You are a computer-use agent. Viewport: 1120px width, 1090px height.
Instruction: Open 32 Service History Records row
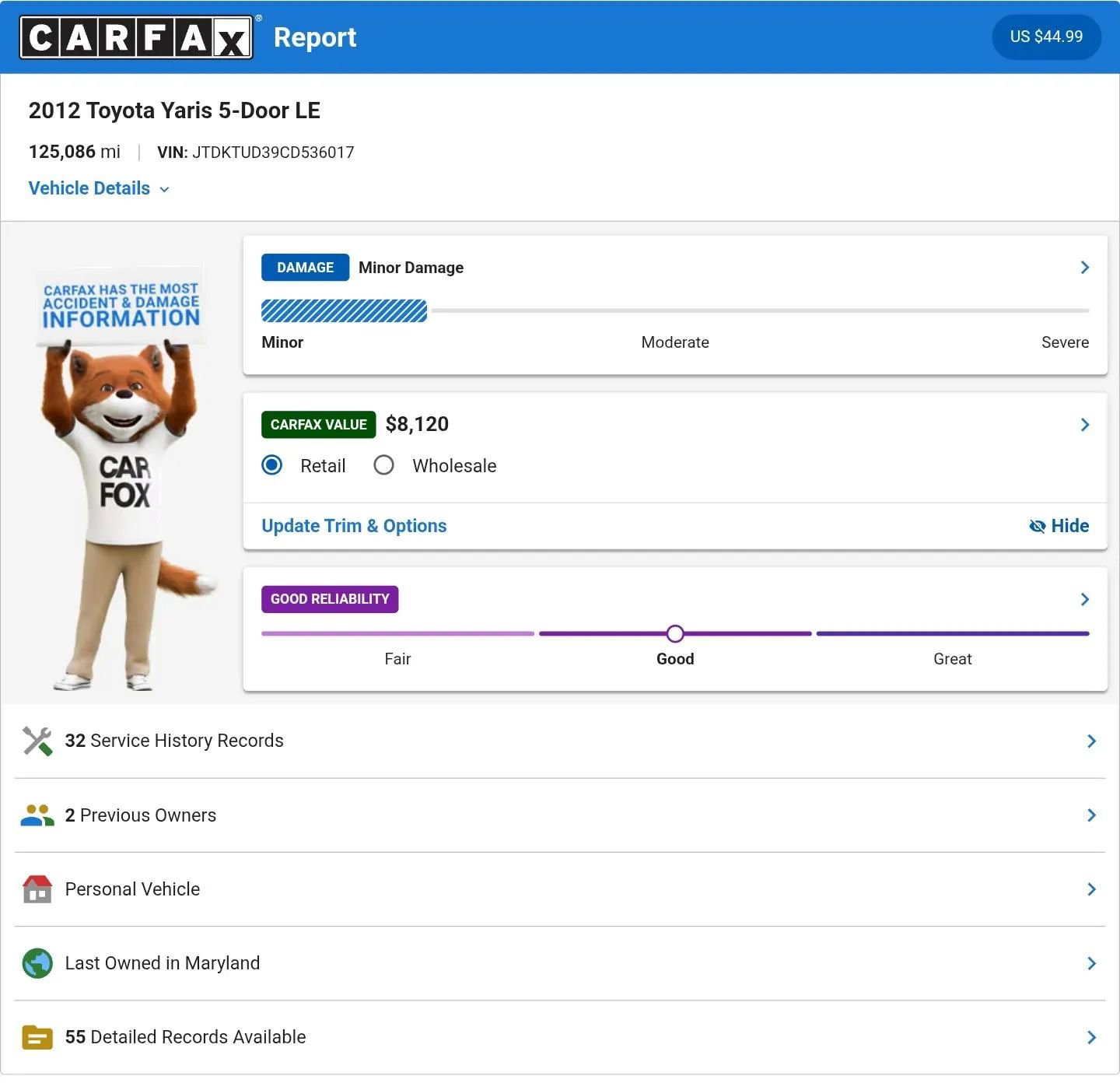click(560, 741)
